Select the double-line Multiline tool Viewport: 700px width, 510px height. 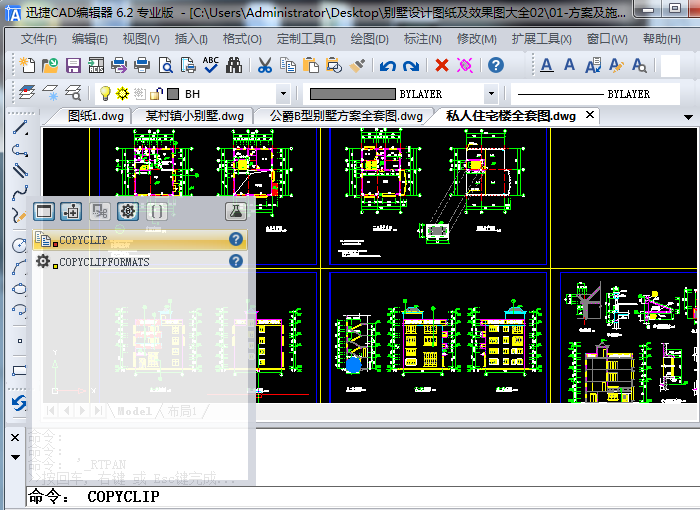pyautogui.click(x=20, y=171)
